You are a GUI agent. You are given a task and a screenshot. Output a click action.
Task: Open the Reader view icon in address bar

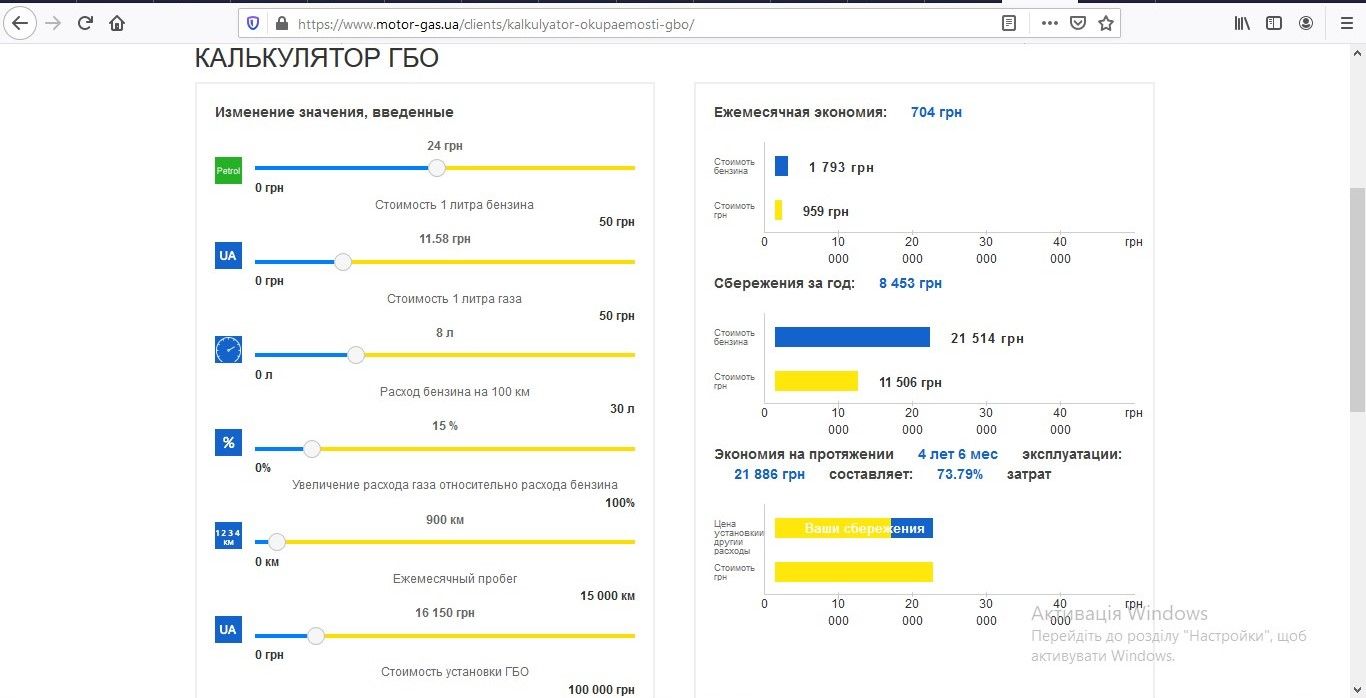[x=1010, y=23]
